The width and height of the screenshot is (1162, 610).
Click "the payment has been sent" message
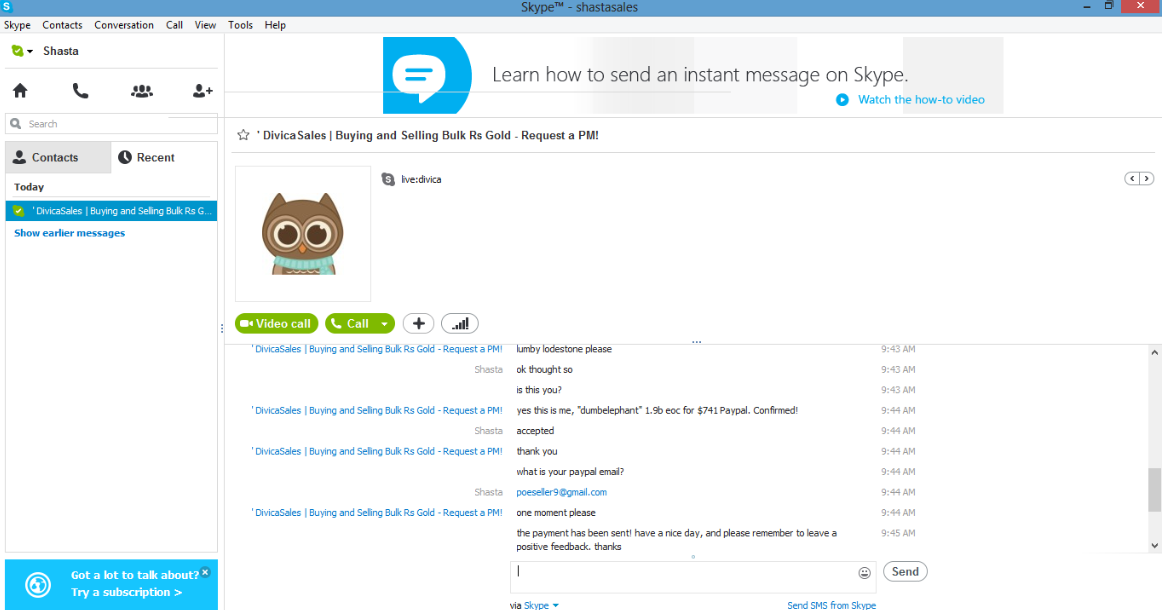click(x=677, y=540)
